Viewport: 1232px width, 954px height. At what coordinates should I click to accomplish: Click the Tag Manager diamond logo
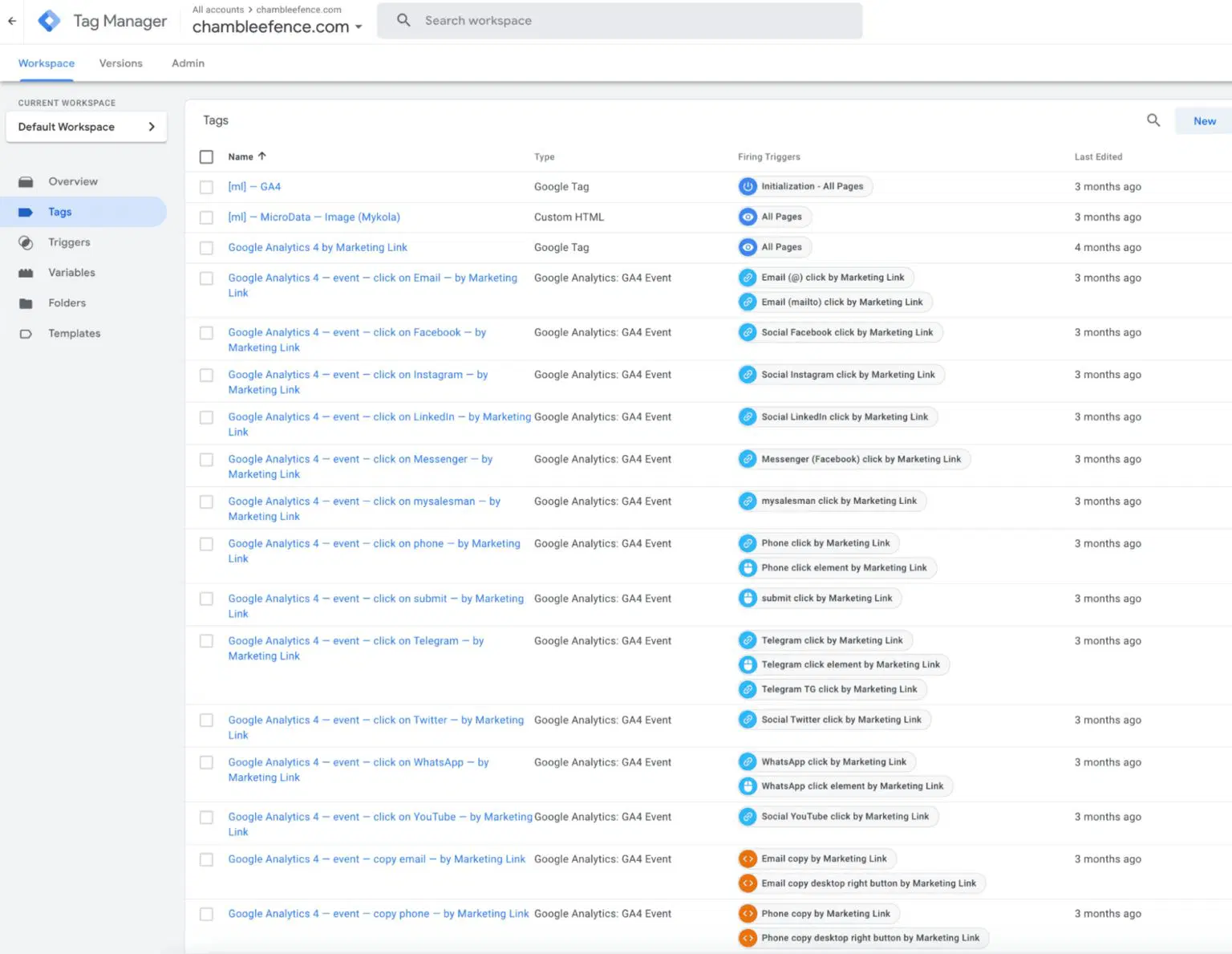coord(49,21)
